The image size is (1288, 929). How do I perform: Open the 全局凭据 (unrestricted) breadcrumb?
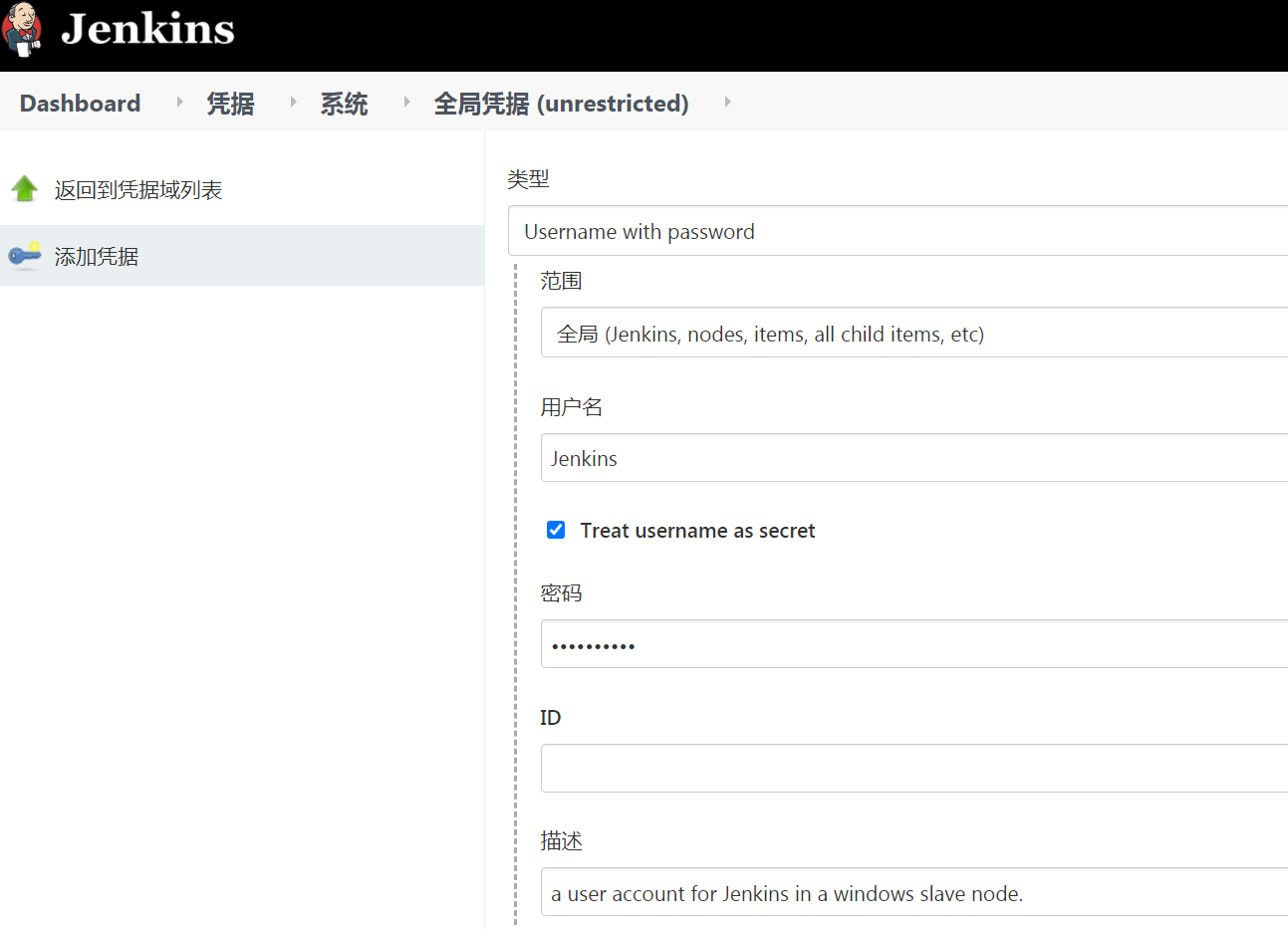(561, 104)
